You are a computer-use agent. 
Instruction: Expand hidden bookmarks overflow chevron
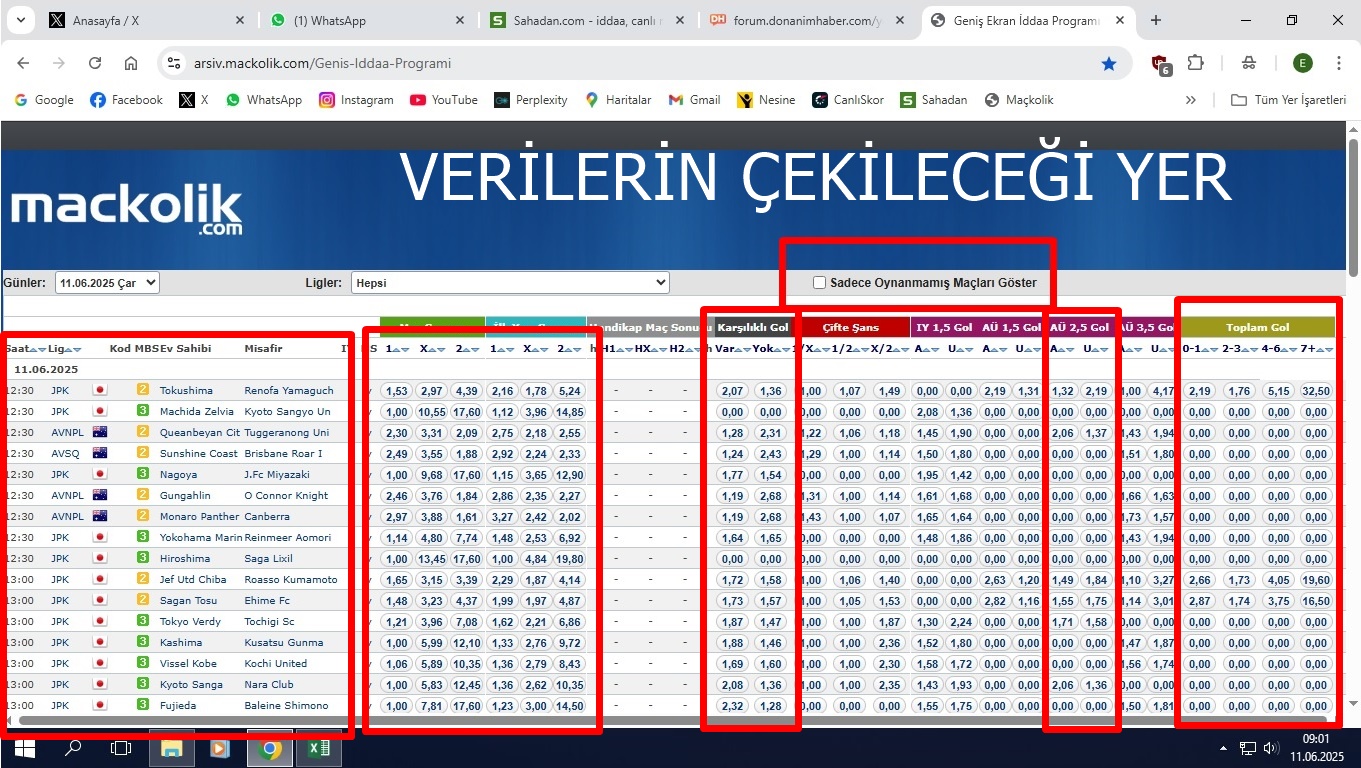click(x=1191, y=100)
